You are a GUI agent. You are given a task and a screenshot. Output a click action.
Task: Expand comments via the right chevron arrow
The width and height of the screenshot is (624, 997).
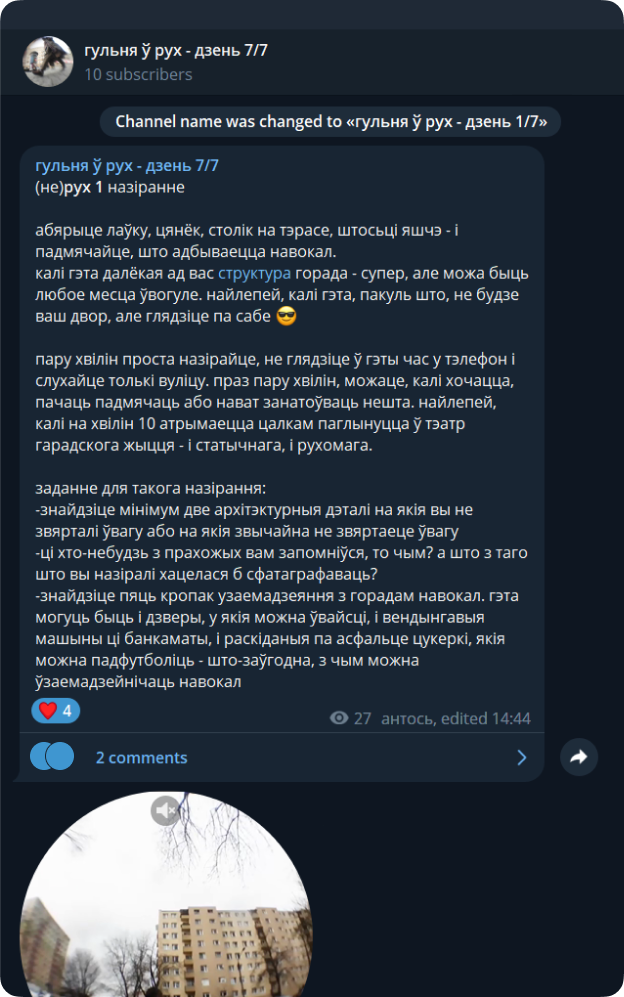click(522, 757)
